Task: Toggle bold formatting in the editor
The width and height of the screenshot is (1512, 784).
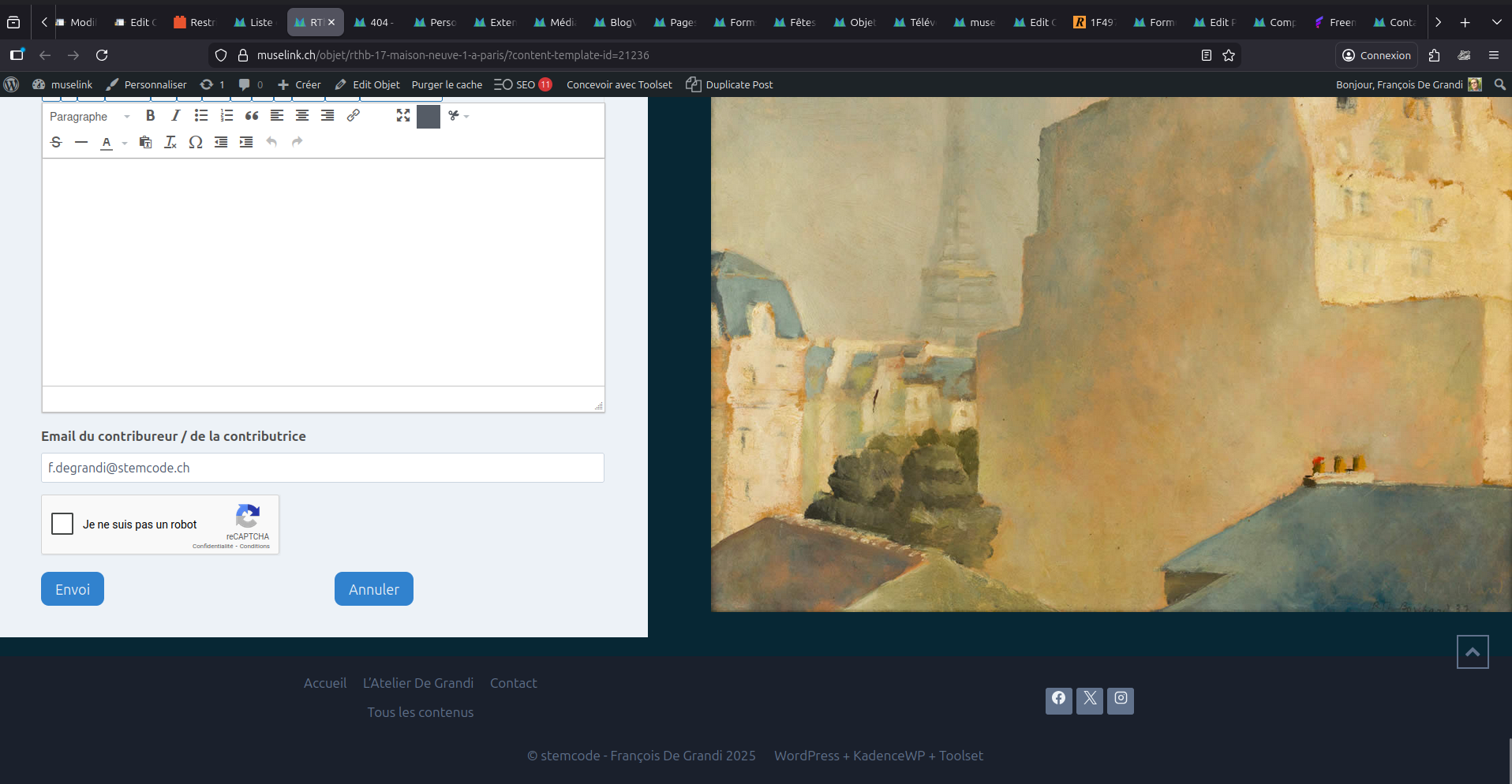Action: [150, 116]
